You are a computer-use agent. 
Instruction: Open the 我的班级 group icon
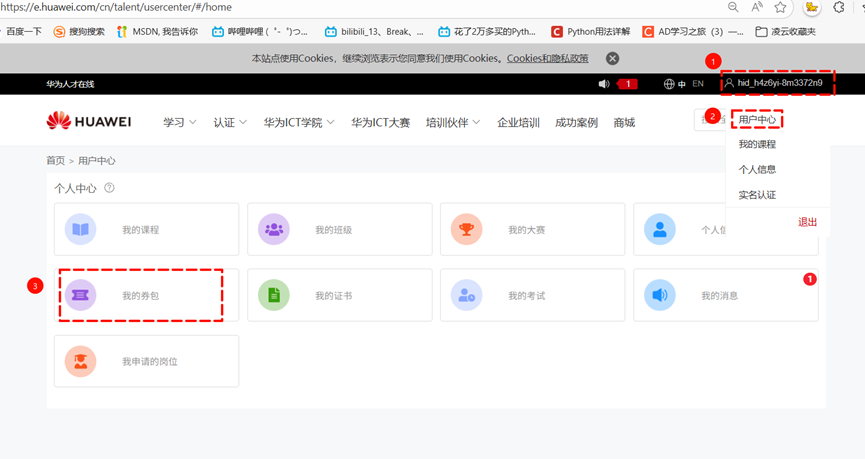click(274, 229)
